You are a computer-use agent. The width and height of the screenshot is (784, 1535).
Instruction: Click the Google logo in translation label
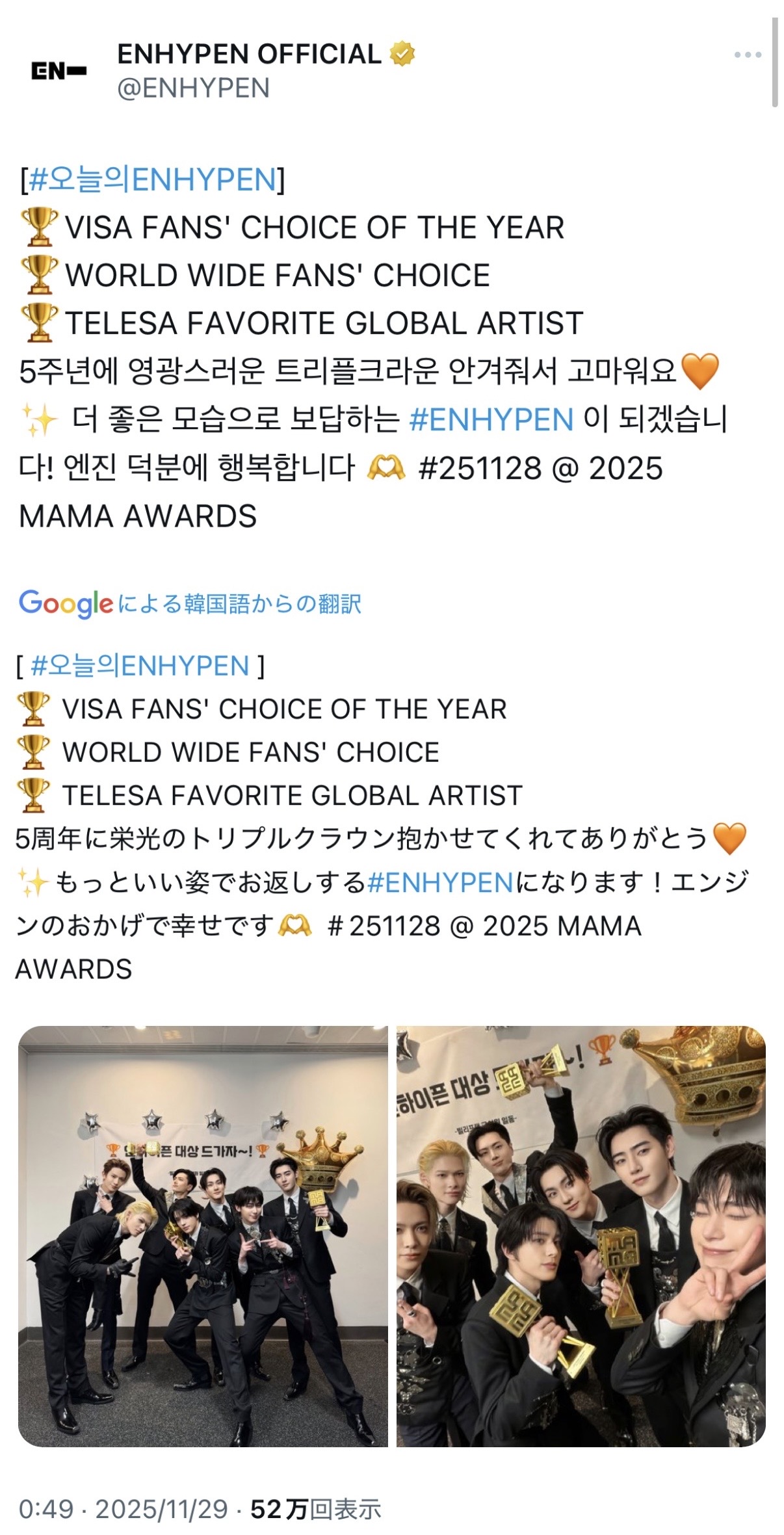pyautogui.click(x=66, y=604)
